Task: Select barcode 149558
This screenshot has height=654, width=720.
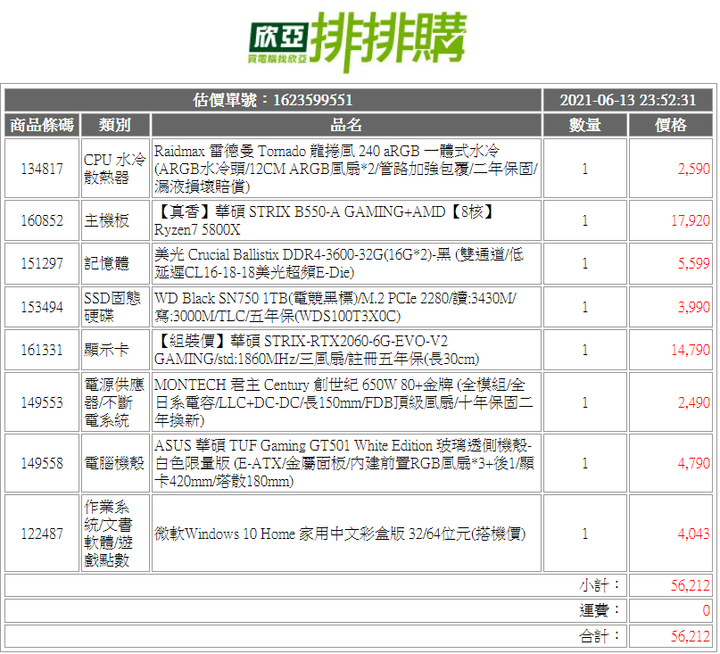Action: 42,463
